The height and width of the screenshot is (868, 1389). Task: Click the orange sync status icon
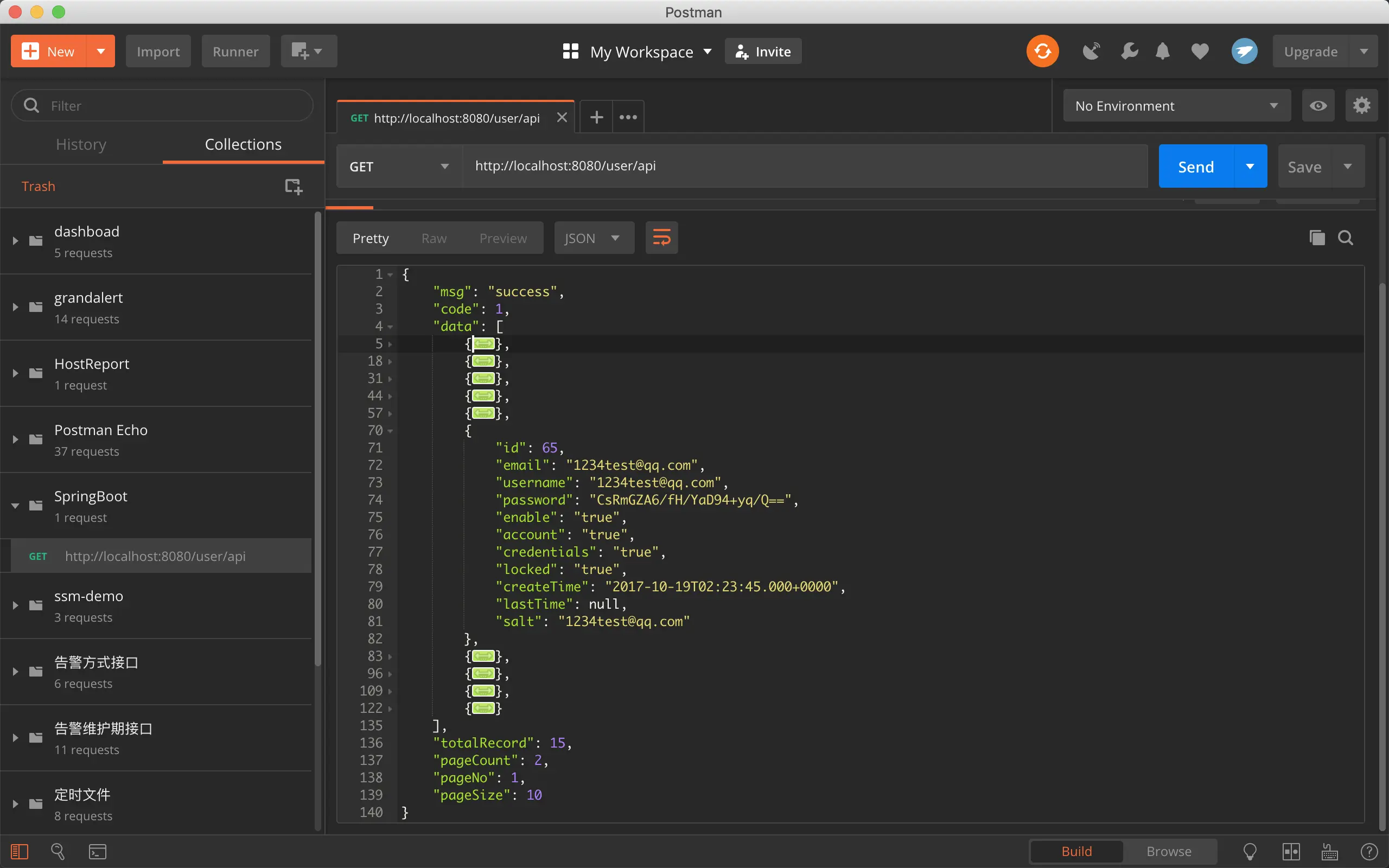(1042, 52)
